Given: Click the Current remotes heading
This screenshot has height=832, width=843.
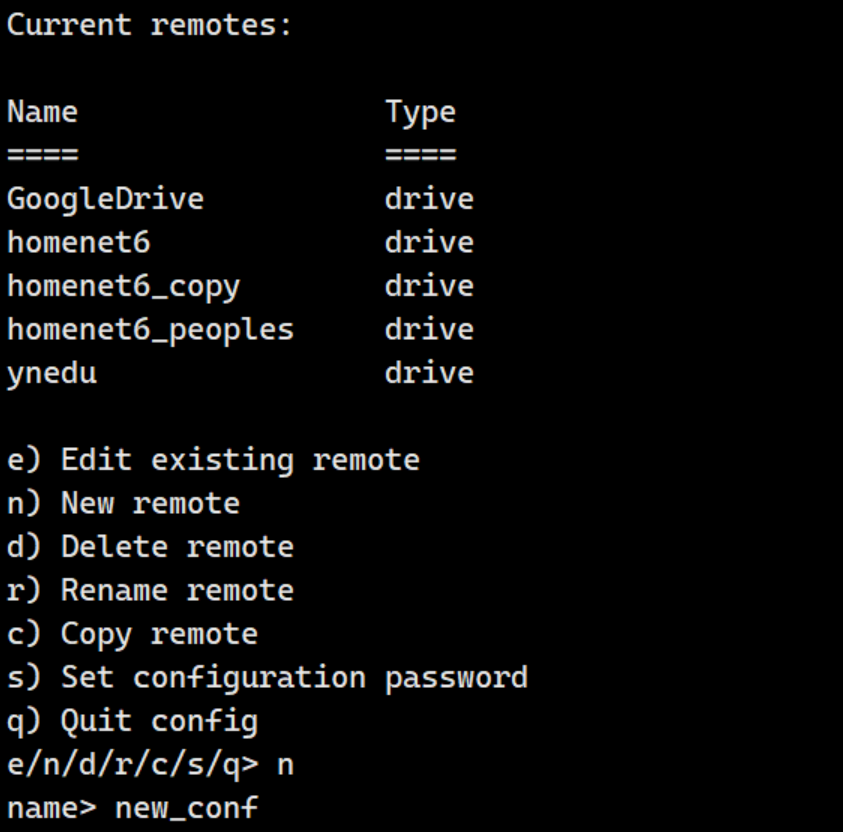Looking at the screenshot, I should pos(150,25).
